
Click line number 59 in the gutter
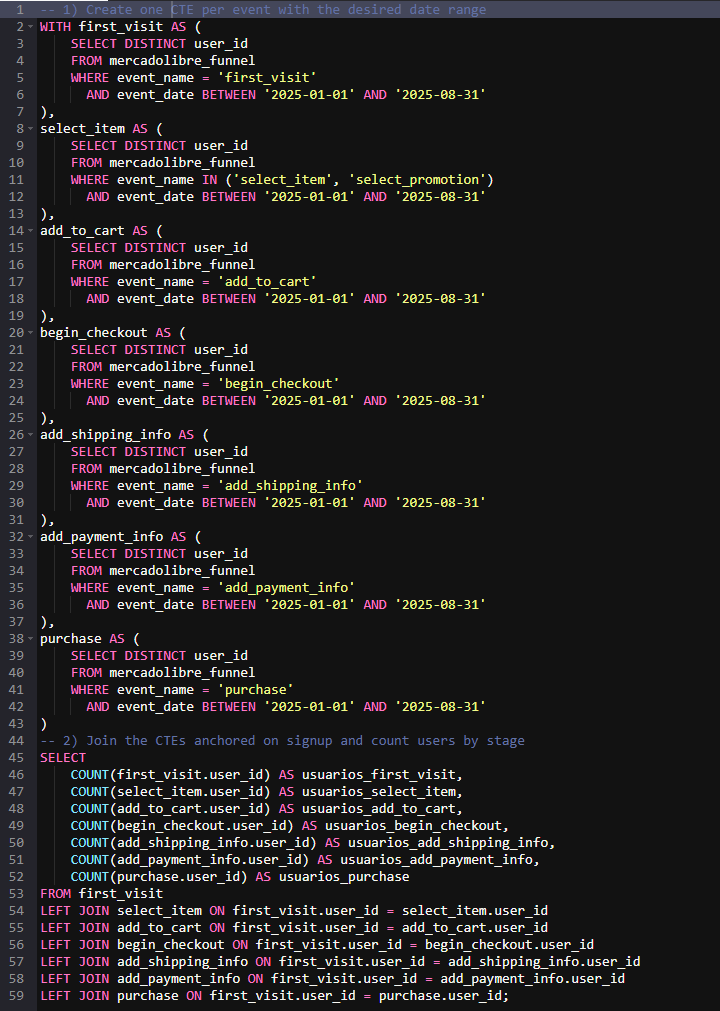(x=17, y=995)
